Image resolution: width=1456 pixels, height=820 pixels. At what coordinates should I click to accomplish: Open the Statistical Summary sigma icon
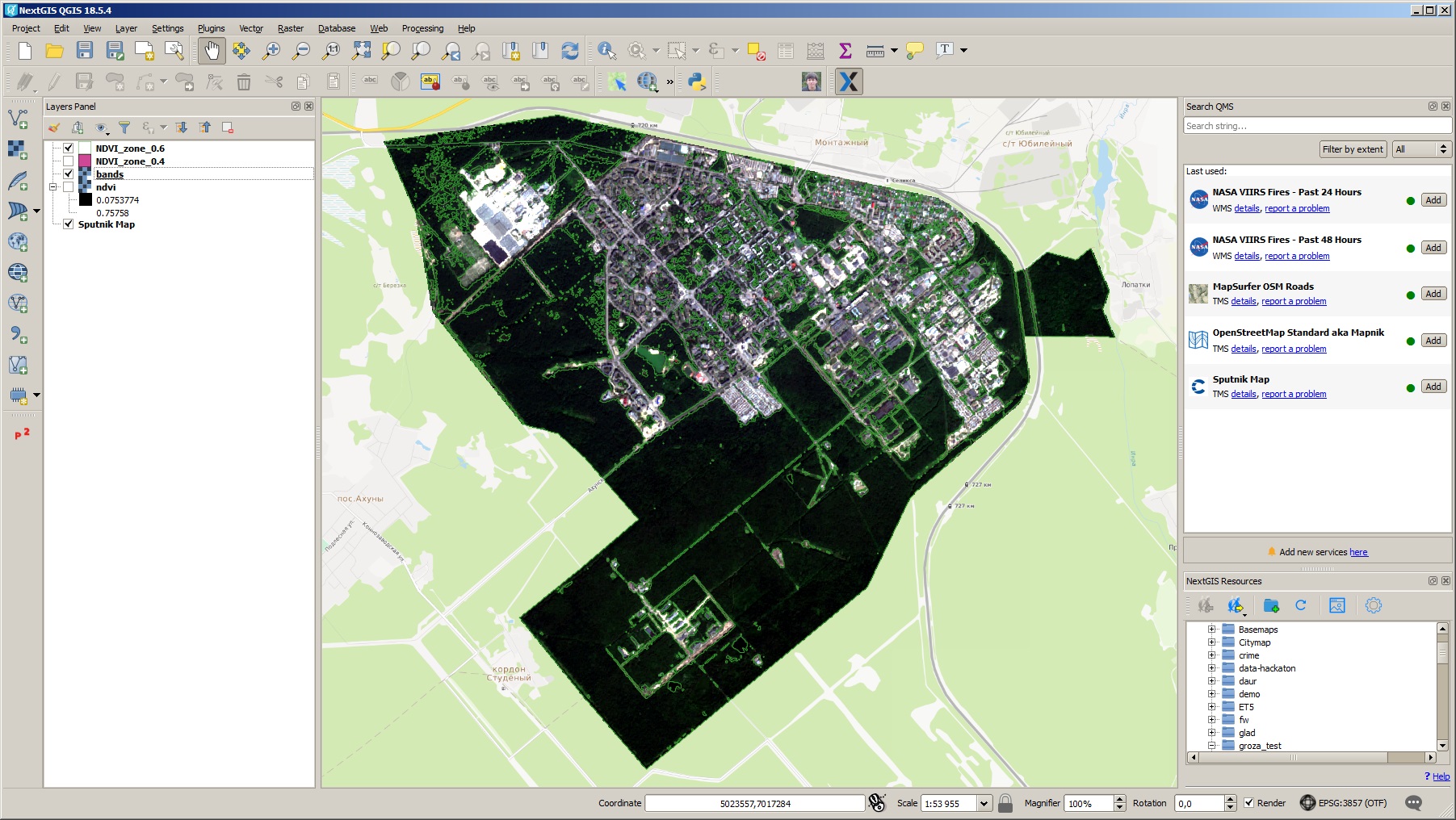click(x=845, y=51)
